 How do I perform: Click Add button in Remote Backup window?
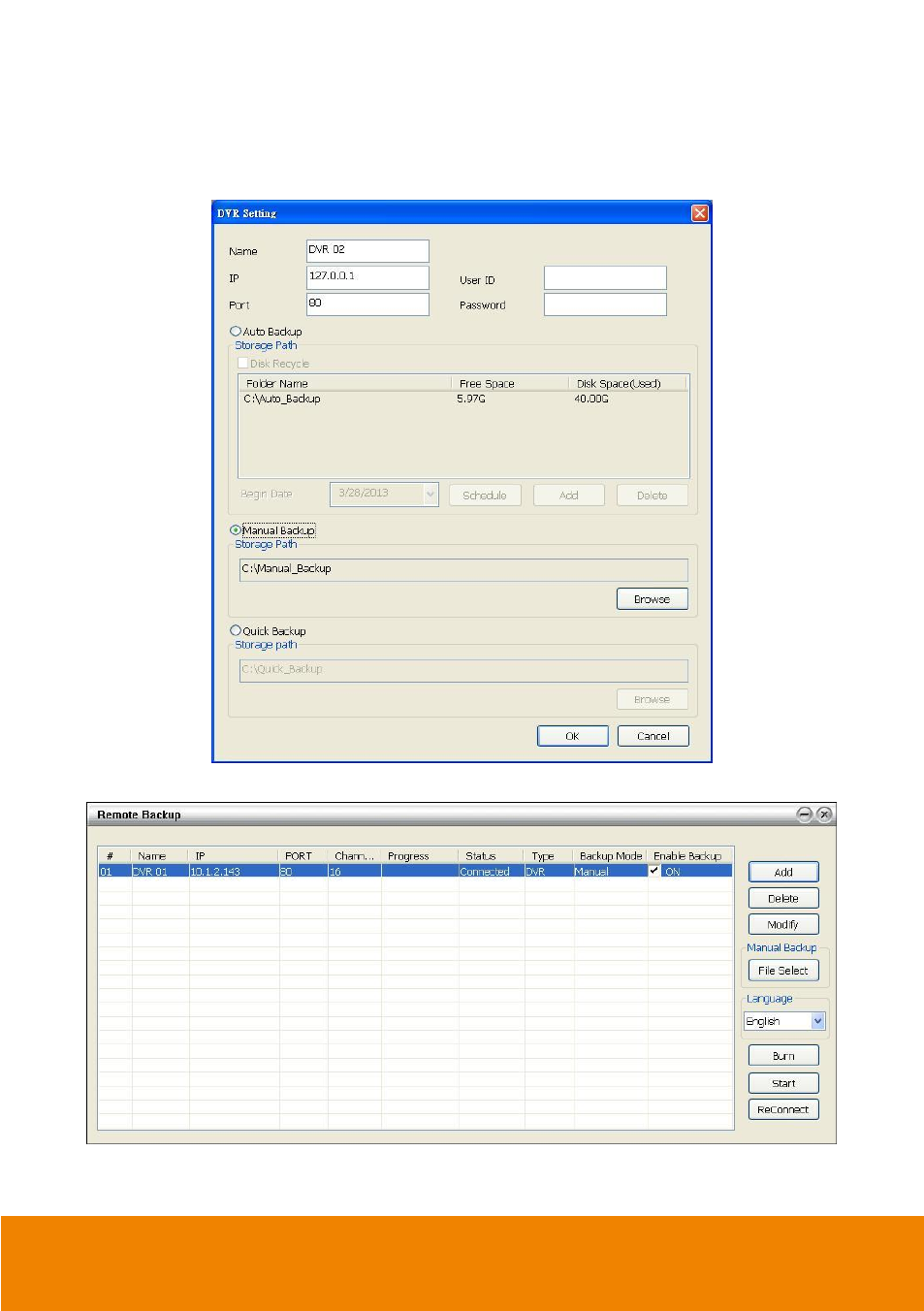[783, 872]
